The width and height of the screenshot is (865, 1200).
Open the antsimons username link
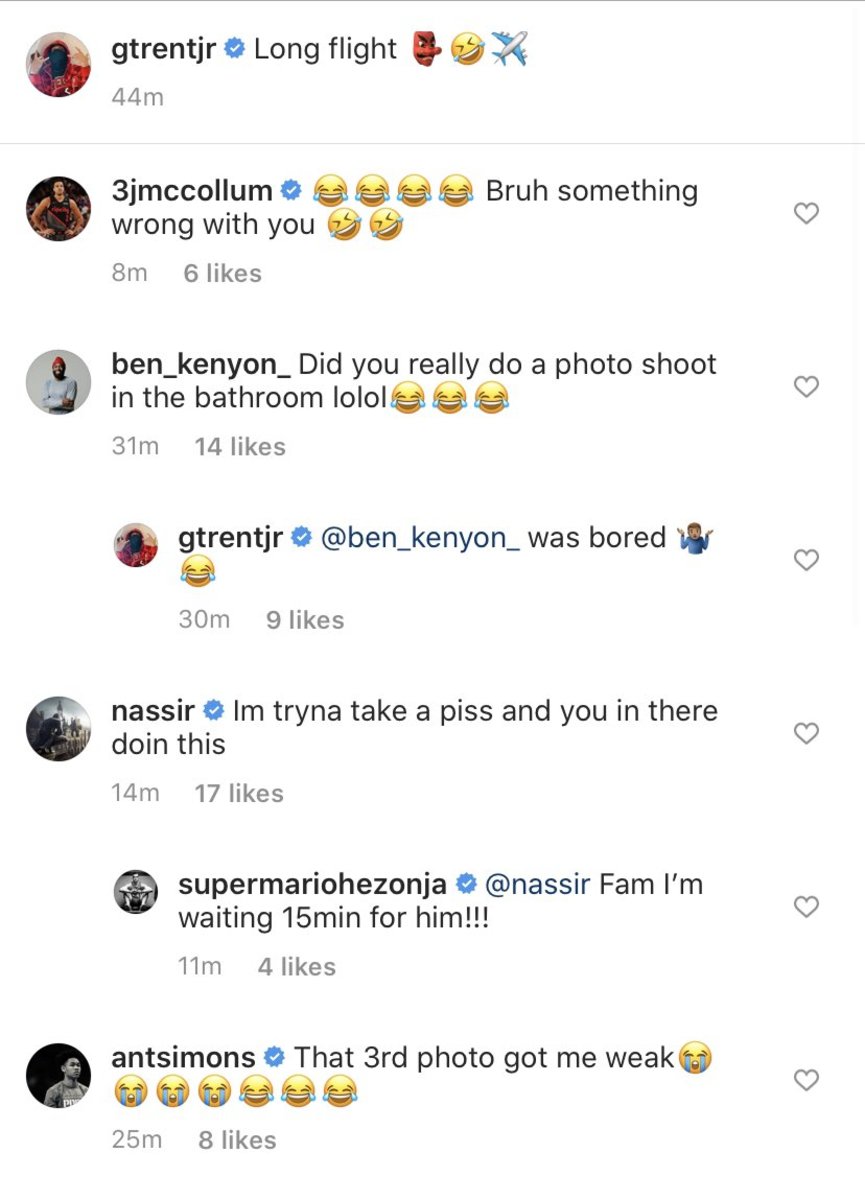tap(184, 1058)
